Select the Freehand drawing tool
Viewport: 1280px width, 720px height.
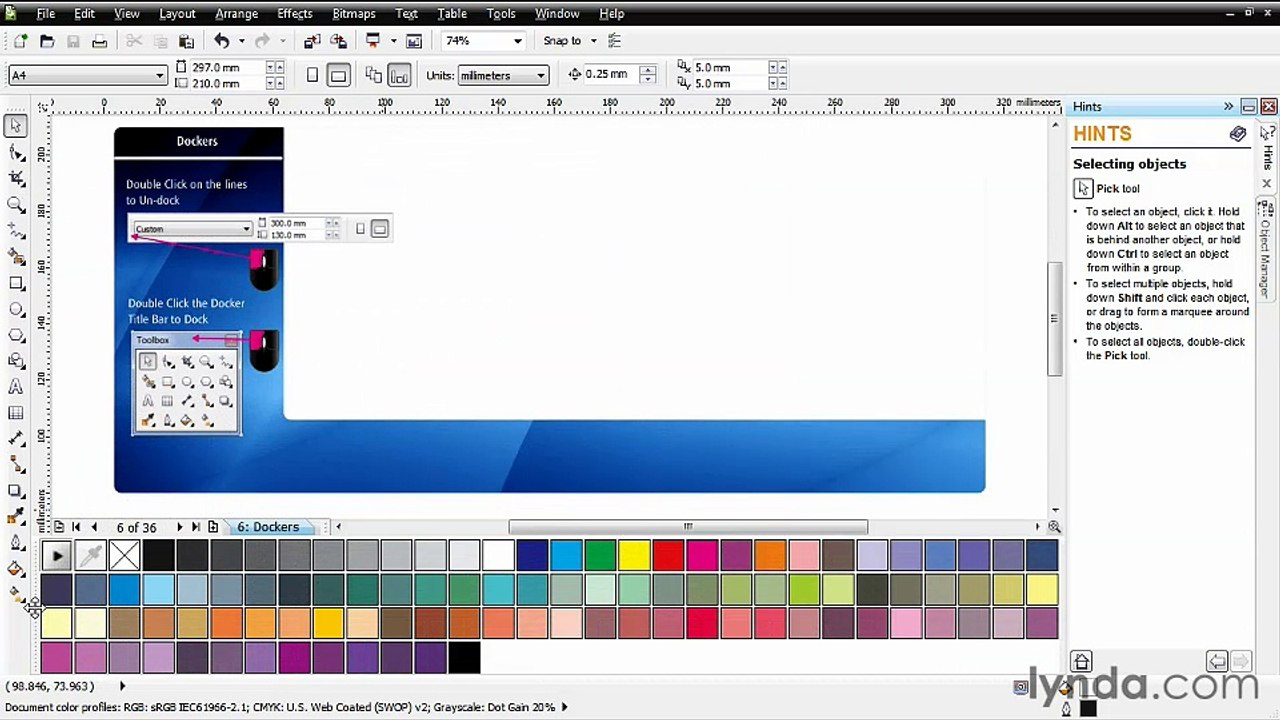click(x=16, y=230)
